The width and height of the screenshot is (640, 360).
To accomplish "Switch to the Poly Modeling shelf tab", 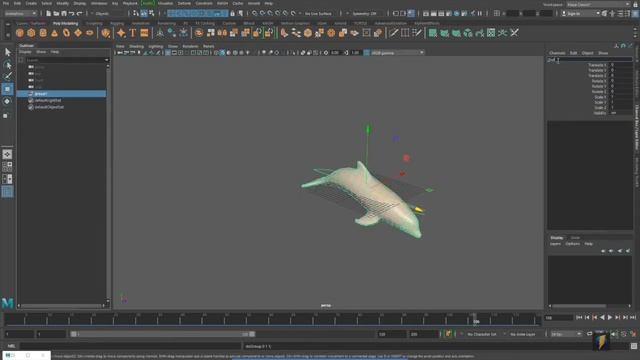I will click(65, 23).
